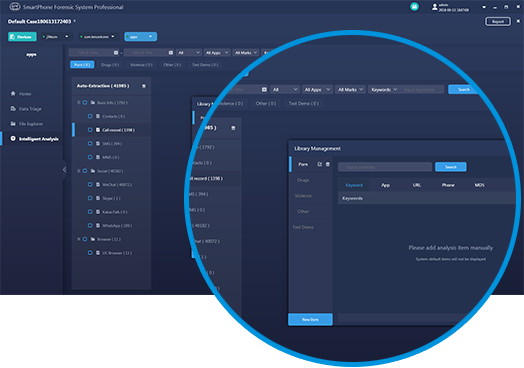This screenshot has width=524, height=368.
Task: Open the Home sidebar item
Action: coord(21,94)
